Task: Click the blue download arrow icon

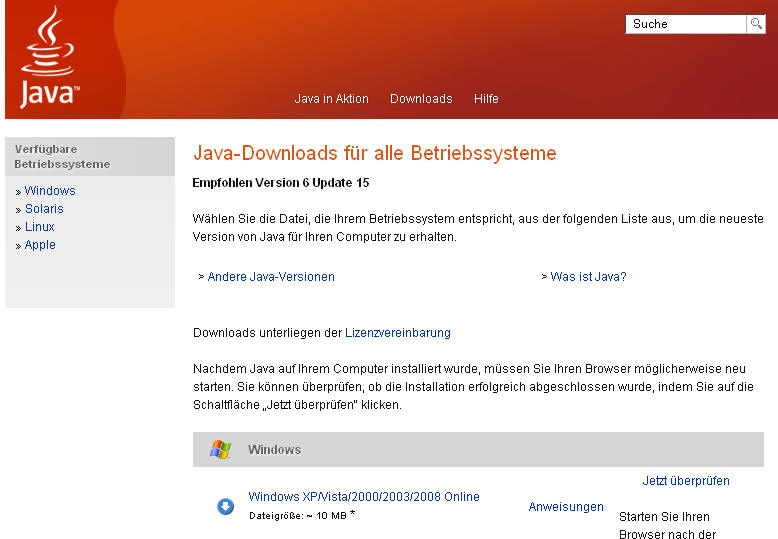Action: point(226,507)
